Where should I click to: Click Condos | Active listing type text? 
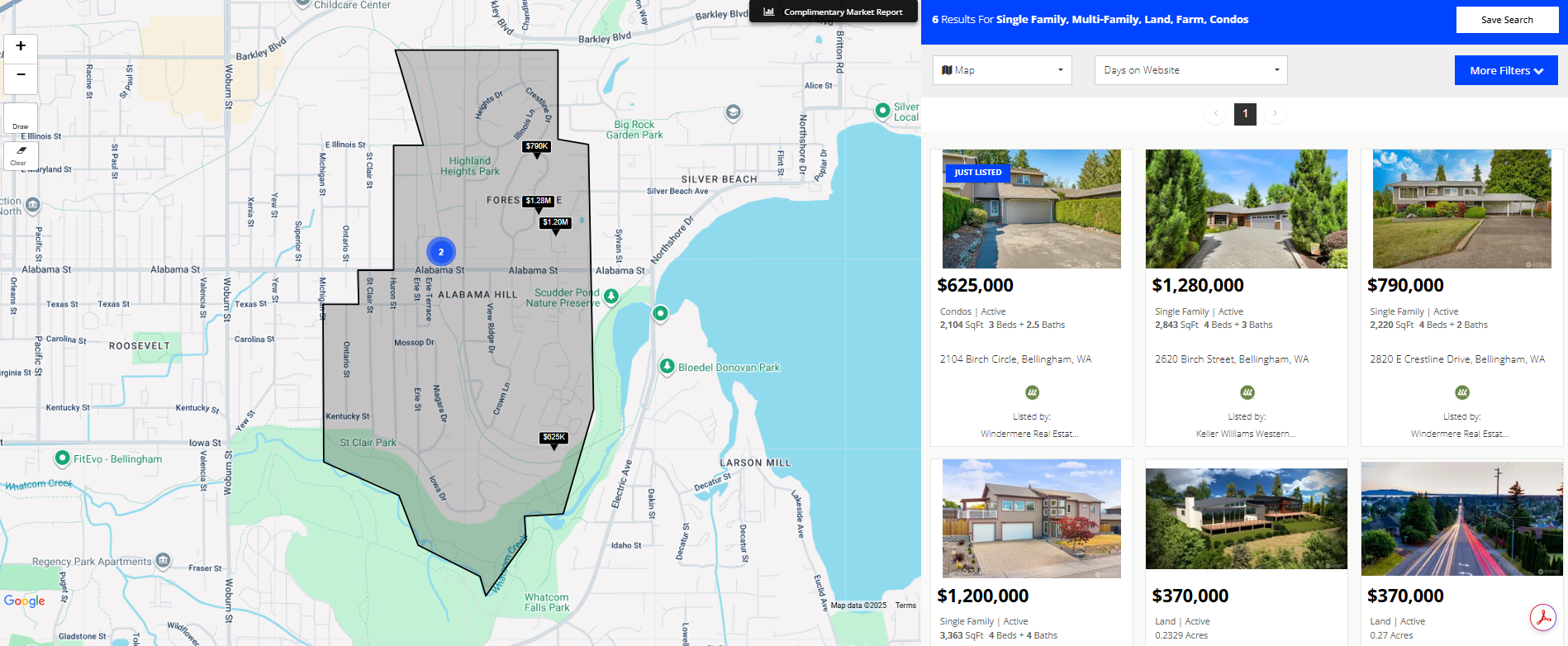[972, 311]
